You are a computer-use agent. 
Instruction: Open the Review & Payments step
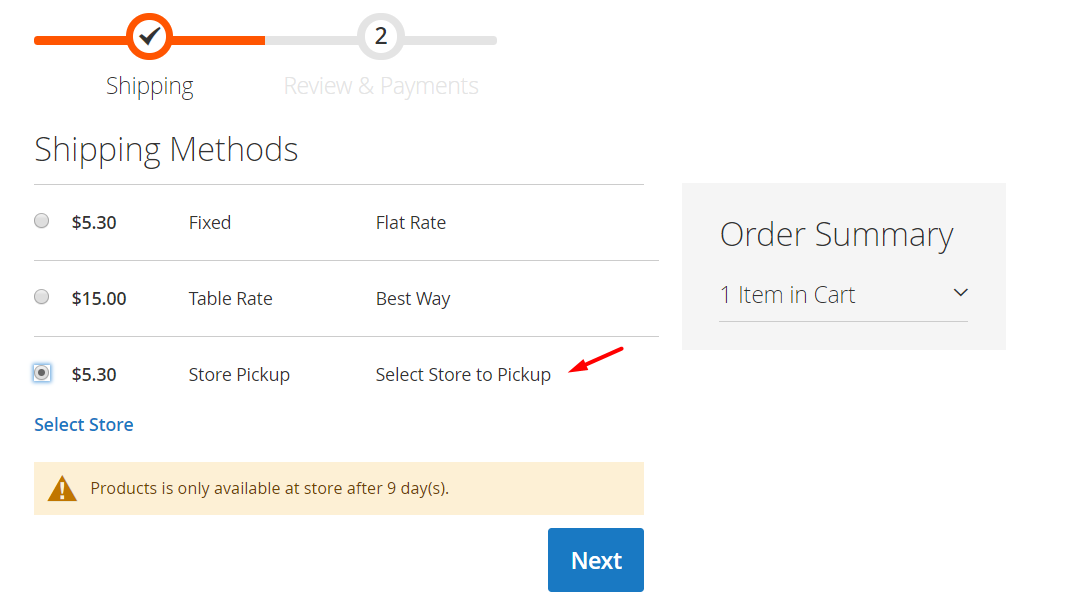(381, 86)
